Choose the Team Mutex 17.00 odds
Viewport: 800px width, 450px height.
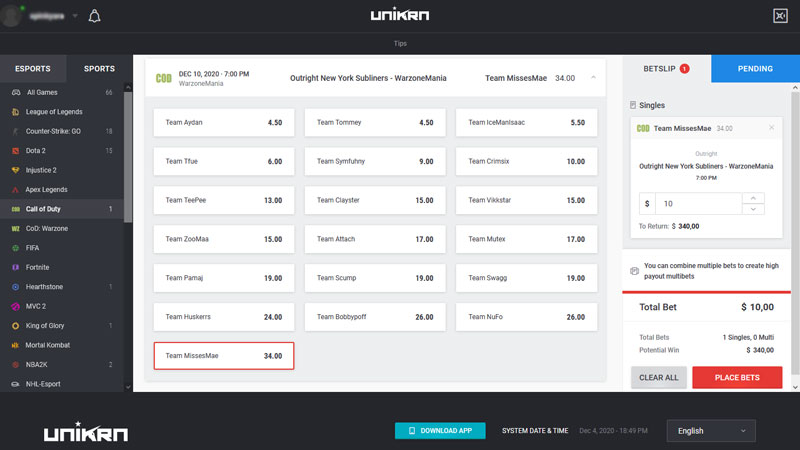pyautogui.click(x=527, y=239)
